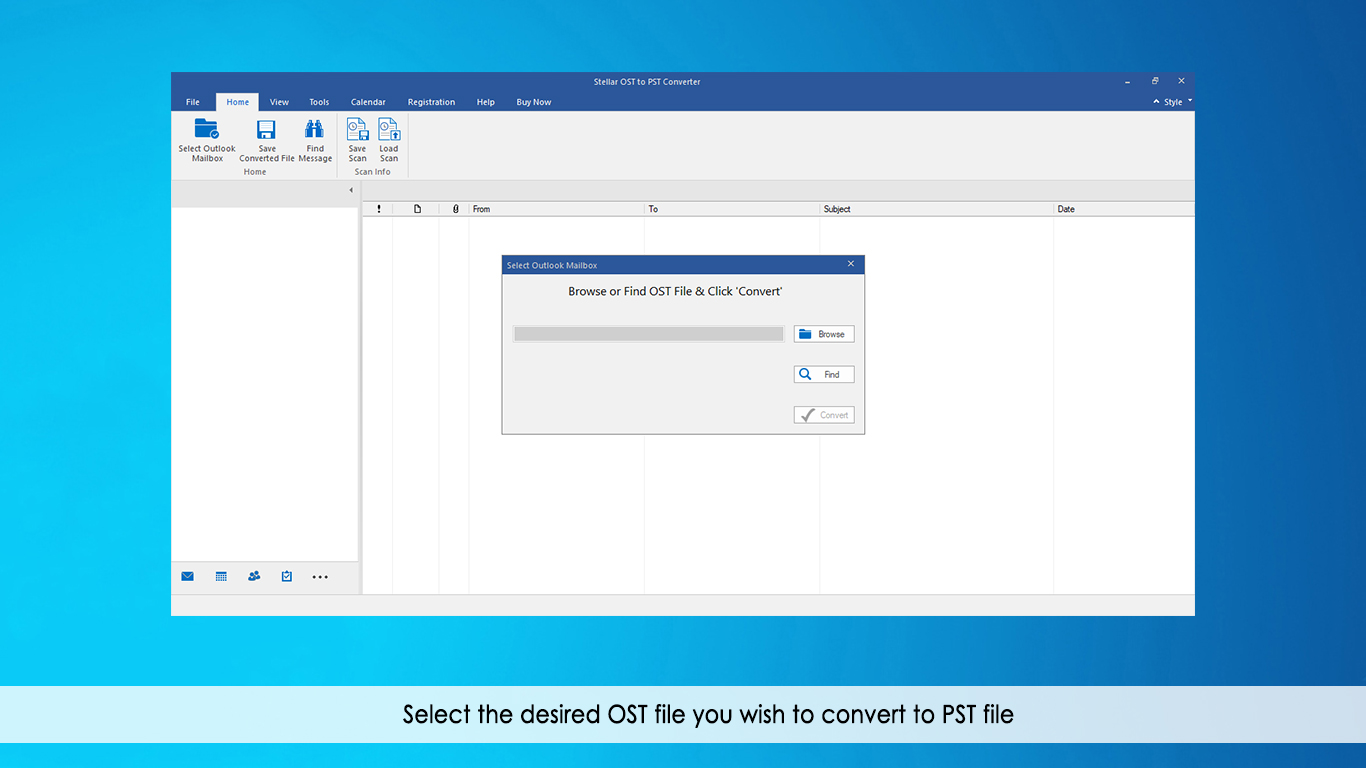Switch to Mail view envelope icon

click(x=187, y=577)
